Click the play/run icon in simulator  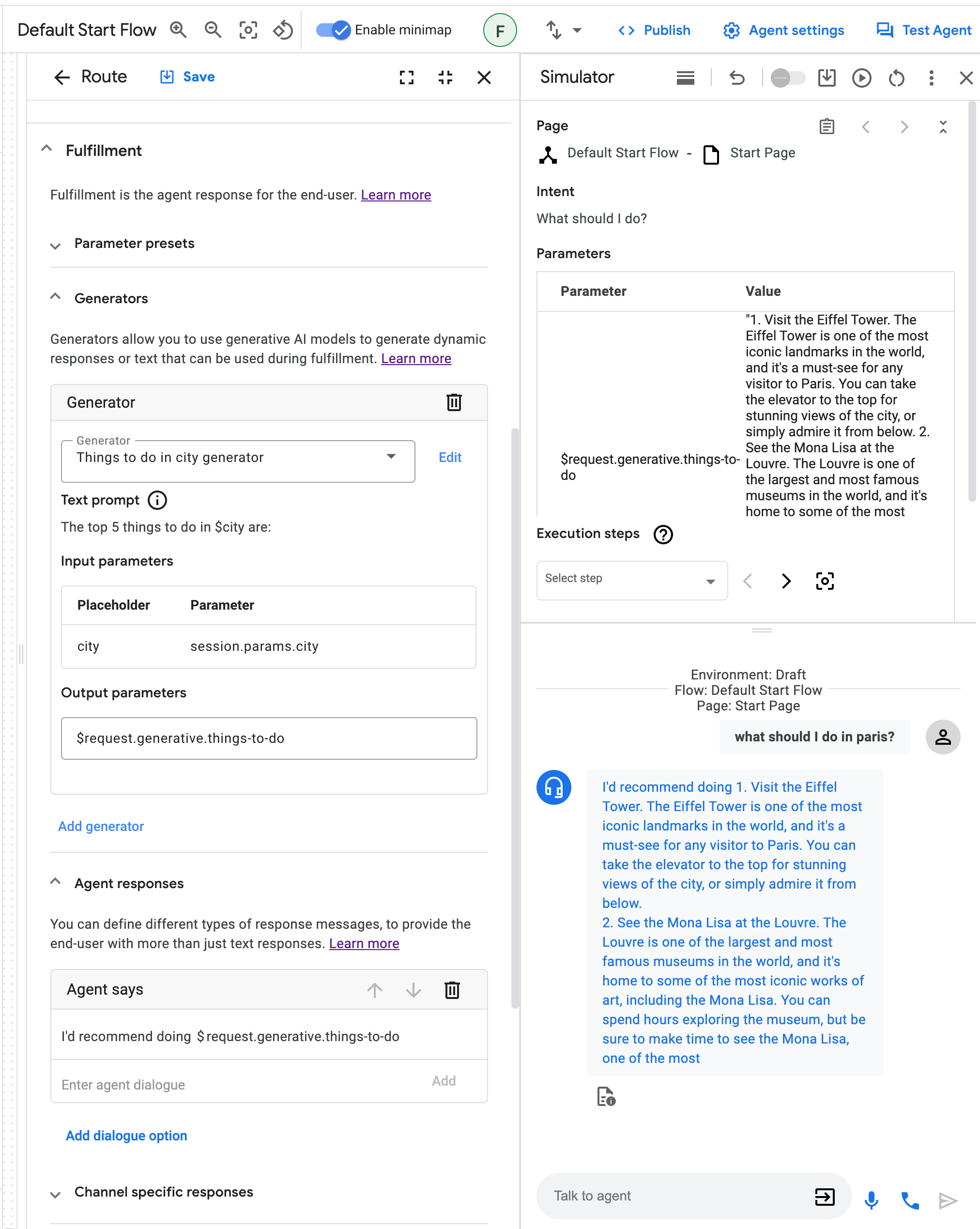click(861, 77)
